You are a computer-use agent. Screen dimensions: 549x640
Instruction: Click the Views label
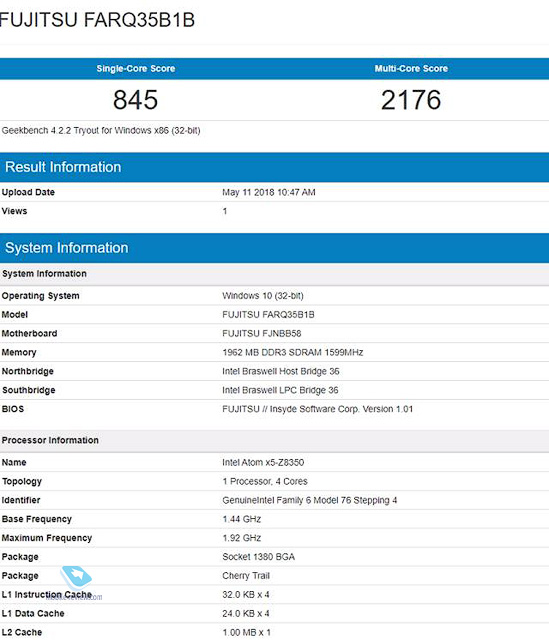coord(14,211)
